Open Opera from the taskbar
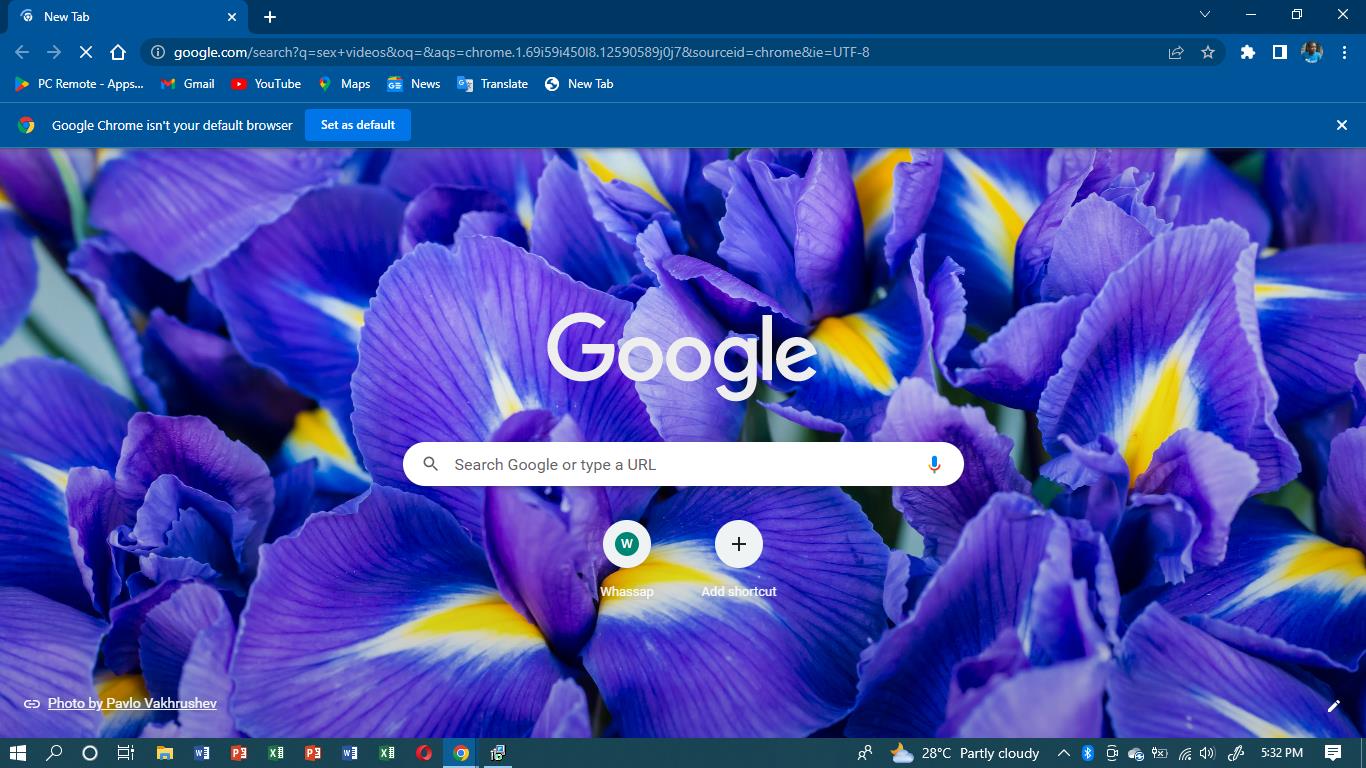 [424, 753]
